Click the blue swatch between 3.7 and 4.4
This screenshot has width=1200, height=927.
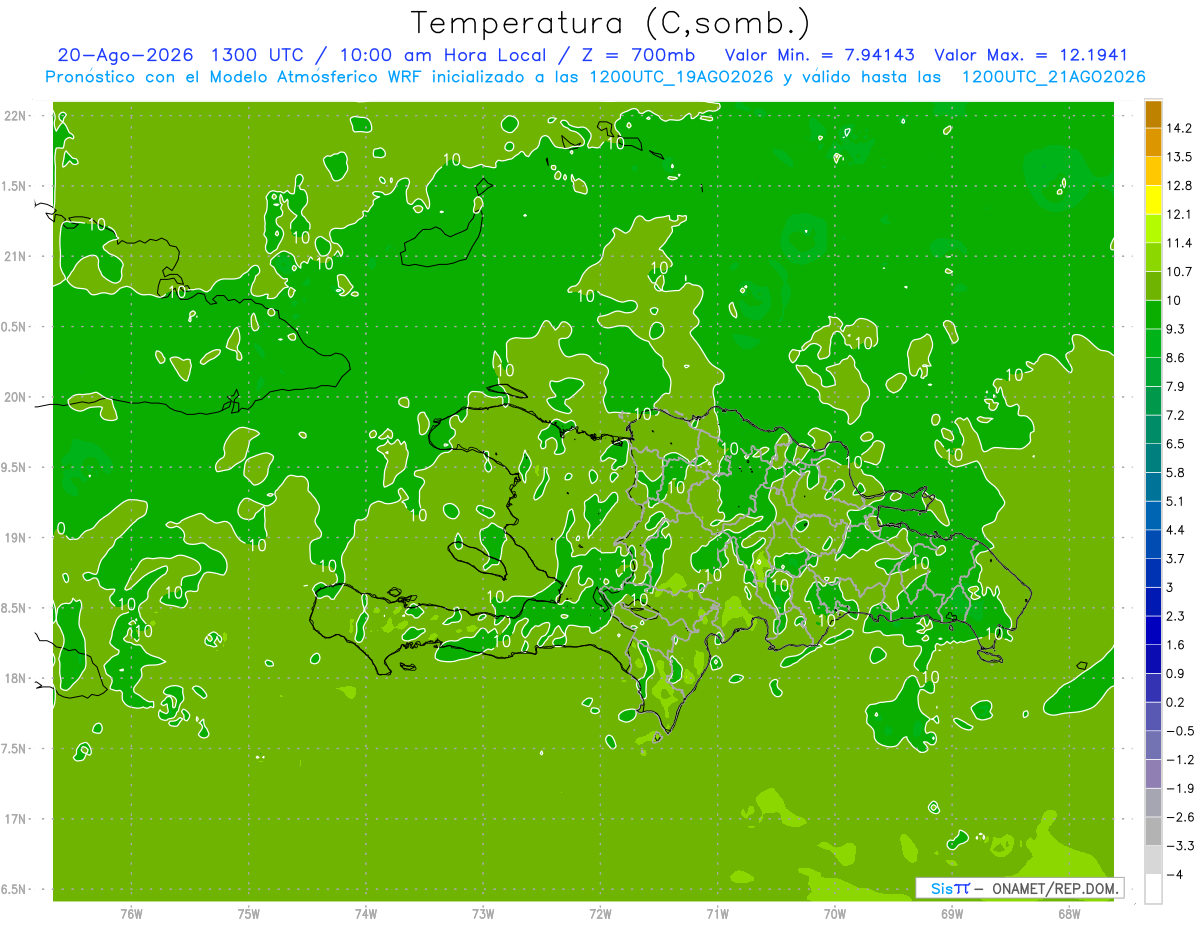coord(1153,544)
